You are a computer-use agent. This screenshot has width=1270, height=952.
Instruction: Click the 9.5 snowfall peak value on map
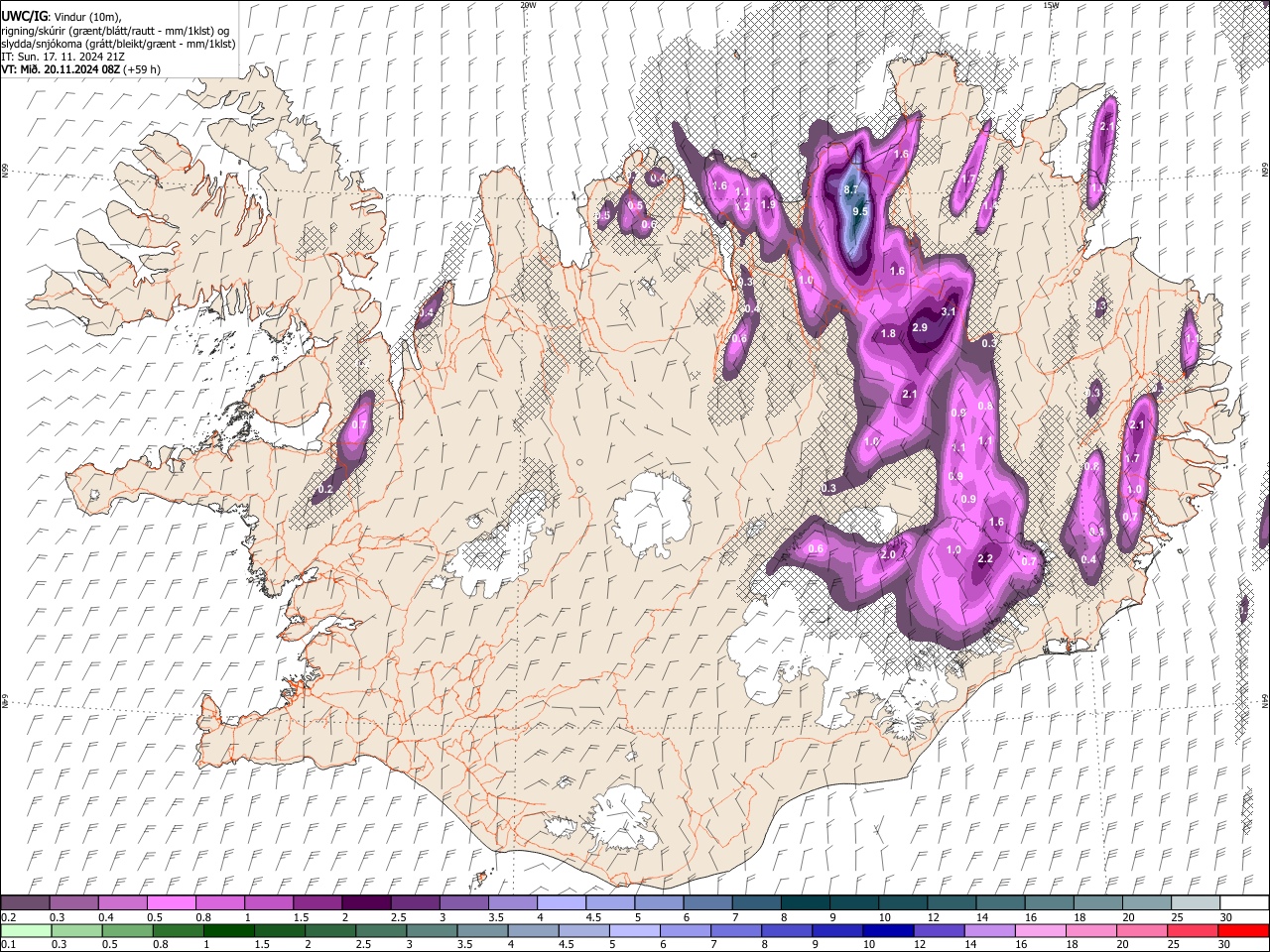pyautogui.click(x=860, y=211)
